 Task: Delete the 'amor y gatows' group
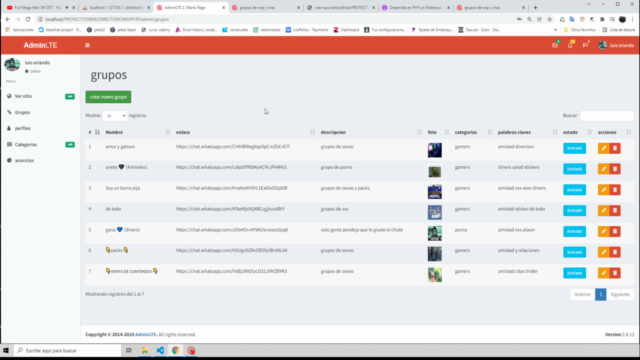[615, 148]
